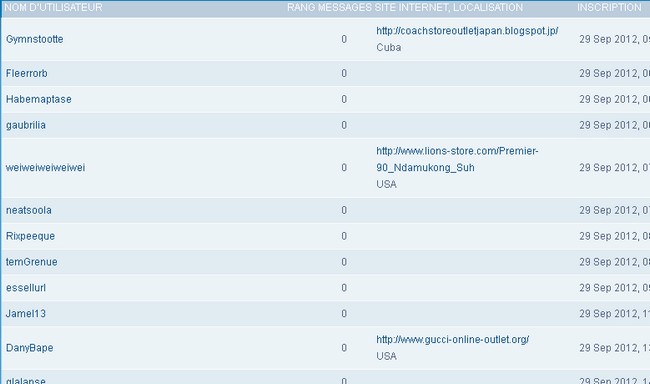Open DanyBape user profile
650x384 pixels.
point(29,348)
